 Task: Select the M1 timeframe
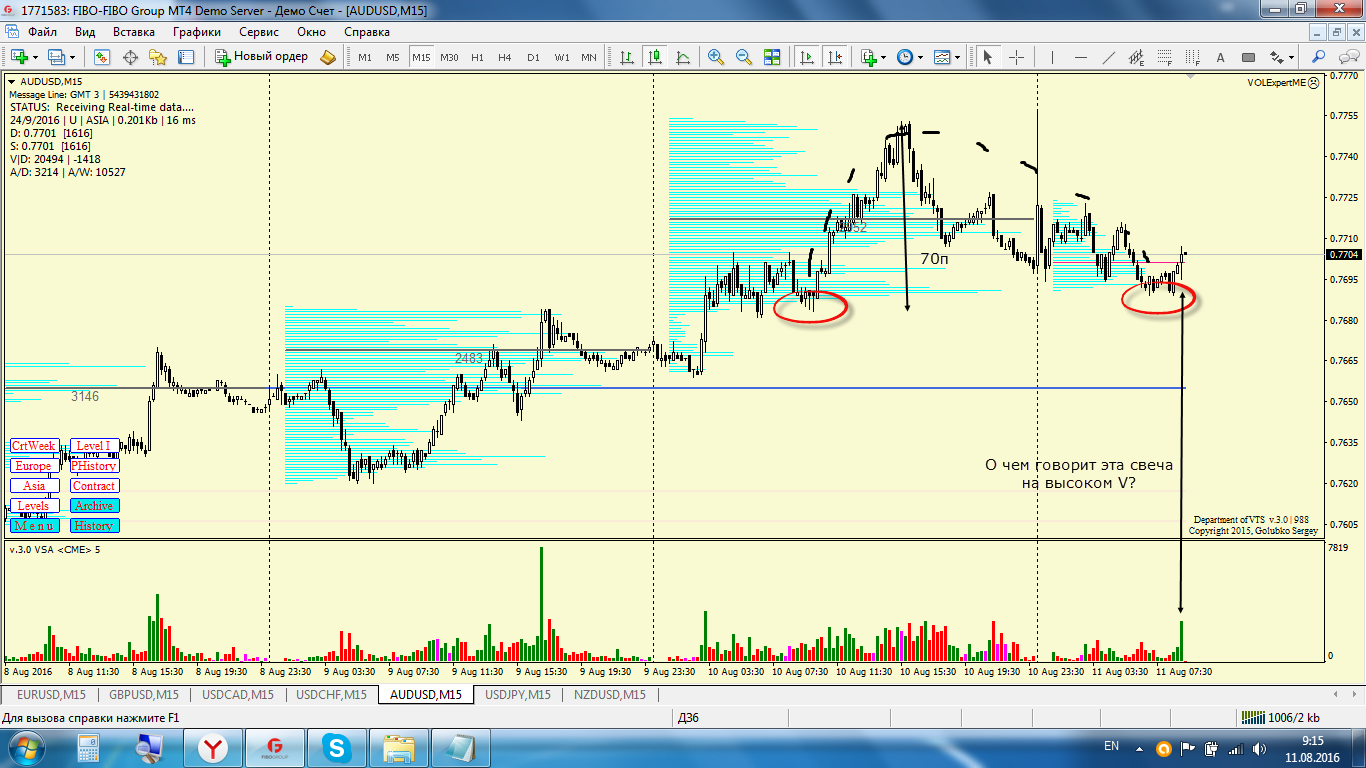click(x=365, y=57)
